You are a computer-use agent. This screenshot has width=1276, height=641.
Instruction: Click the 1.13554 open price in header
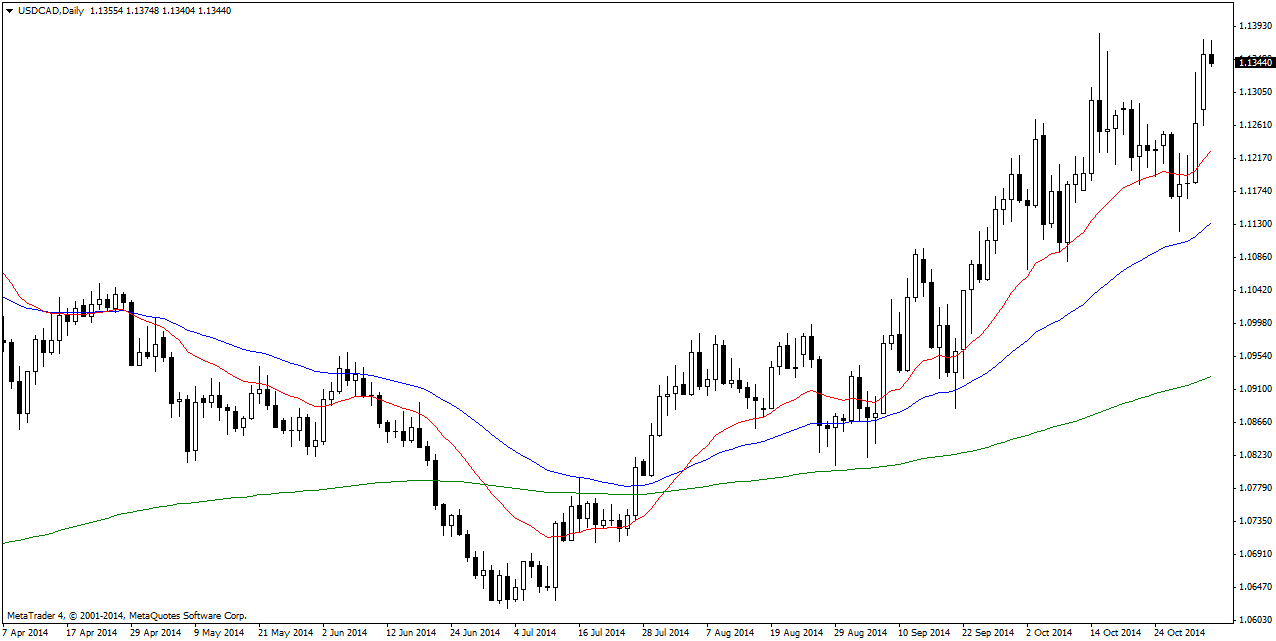click(x=108, y=10)
